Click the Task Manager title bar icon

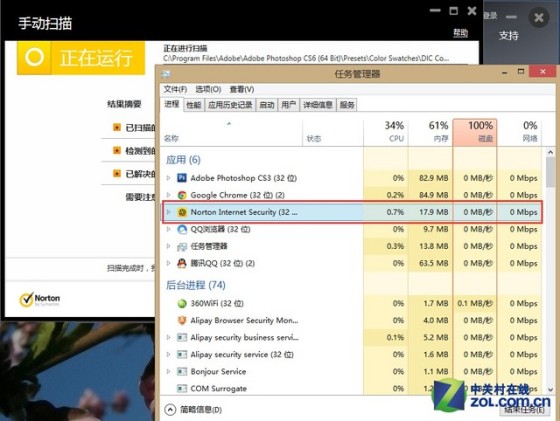click(166, 74)
